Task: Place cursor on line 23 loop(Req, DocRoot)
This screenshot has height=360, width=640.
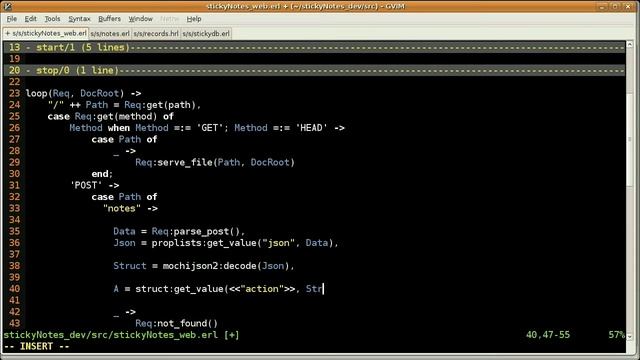Action: click(x=83, y=93)
